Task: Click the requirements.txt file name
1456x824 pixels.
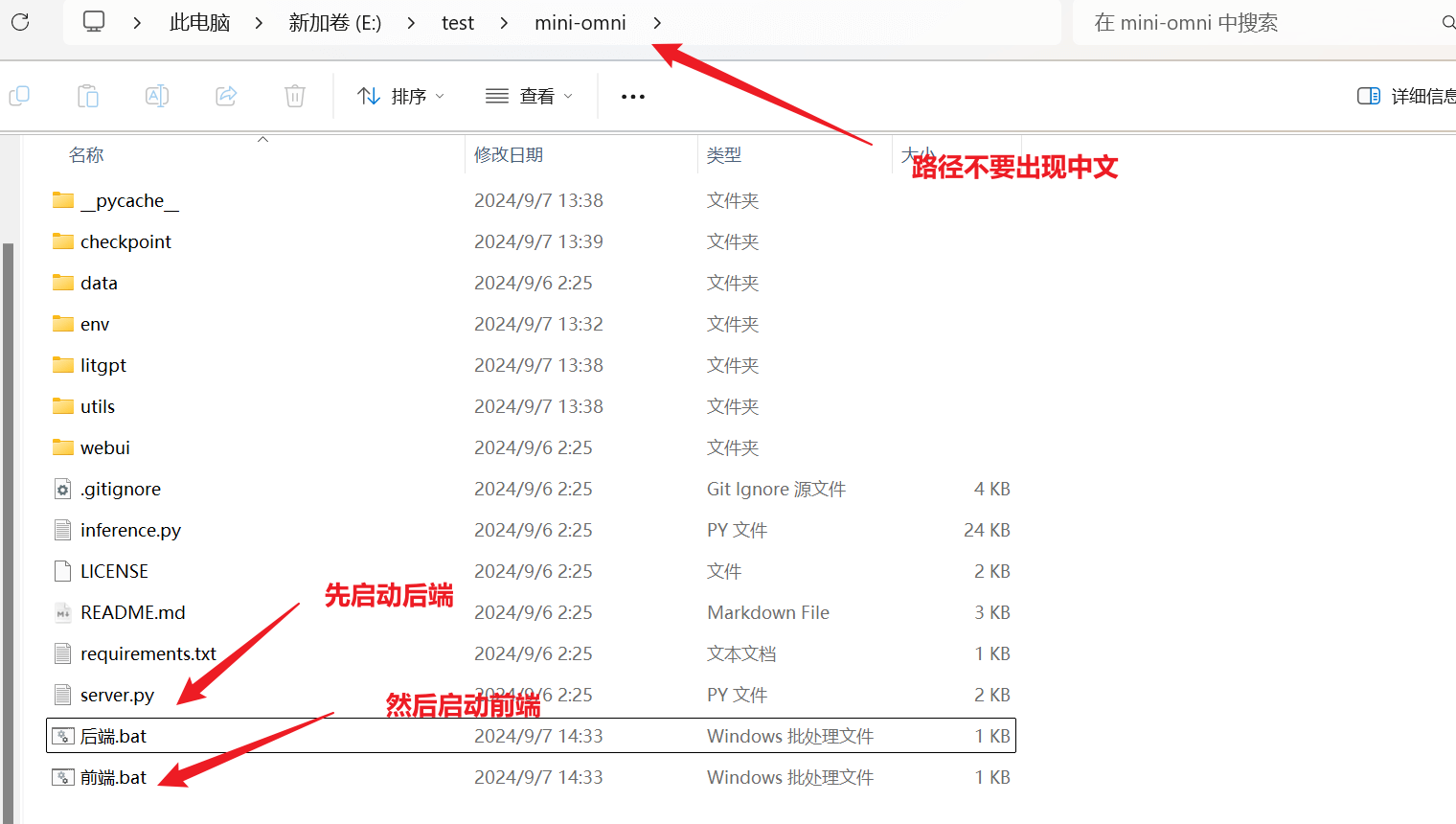Action: pos(148,653)
